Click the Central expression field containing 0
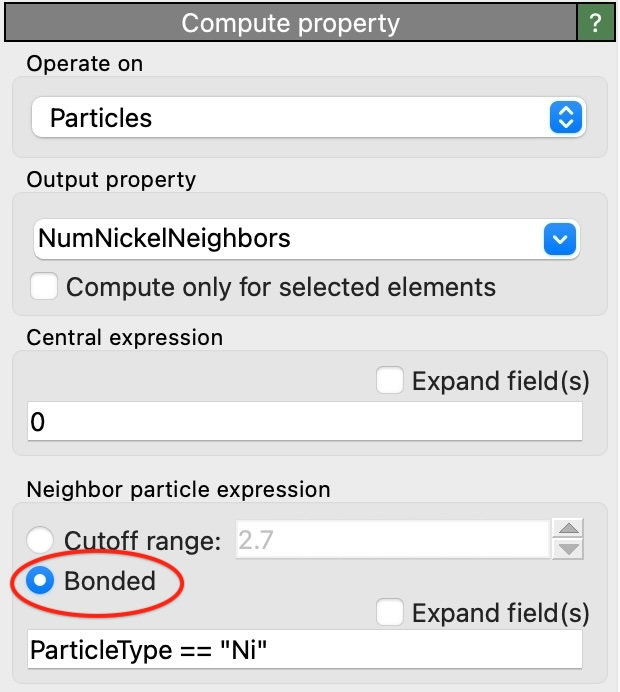The image size is (620, 692). (304, 423)
